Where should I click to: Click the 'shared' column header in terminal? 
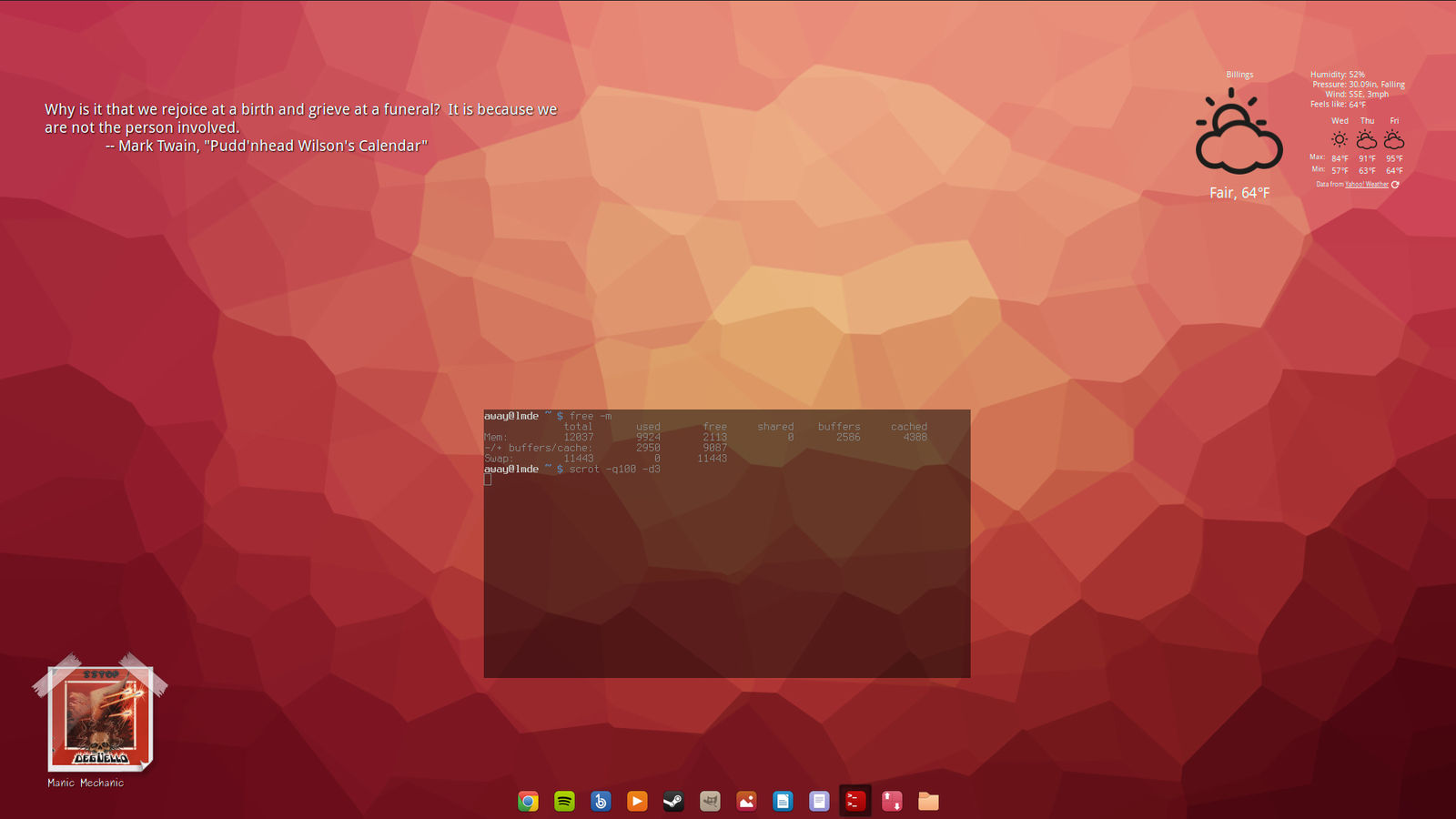(x=775, y=427)
